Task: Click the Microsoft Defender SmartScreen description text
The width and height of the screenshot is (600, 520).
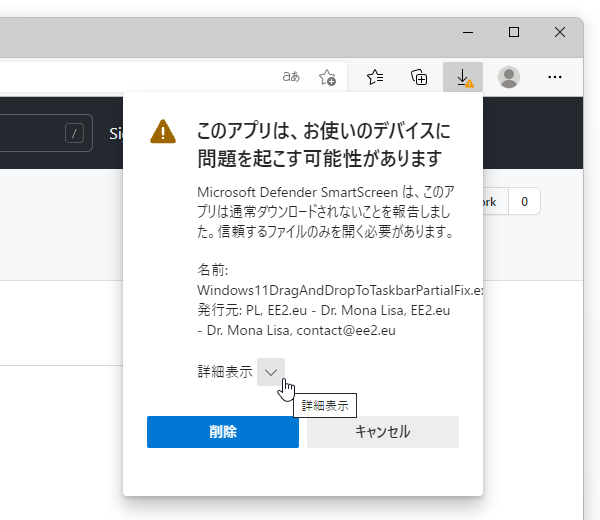Action: [326, 212]
